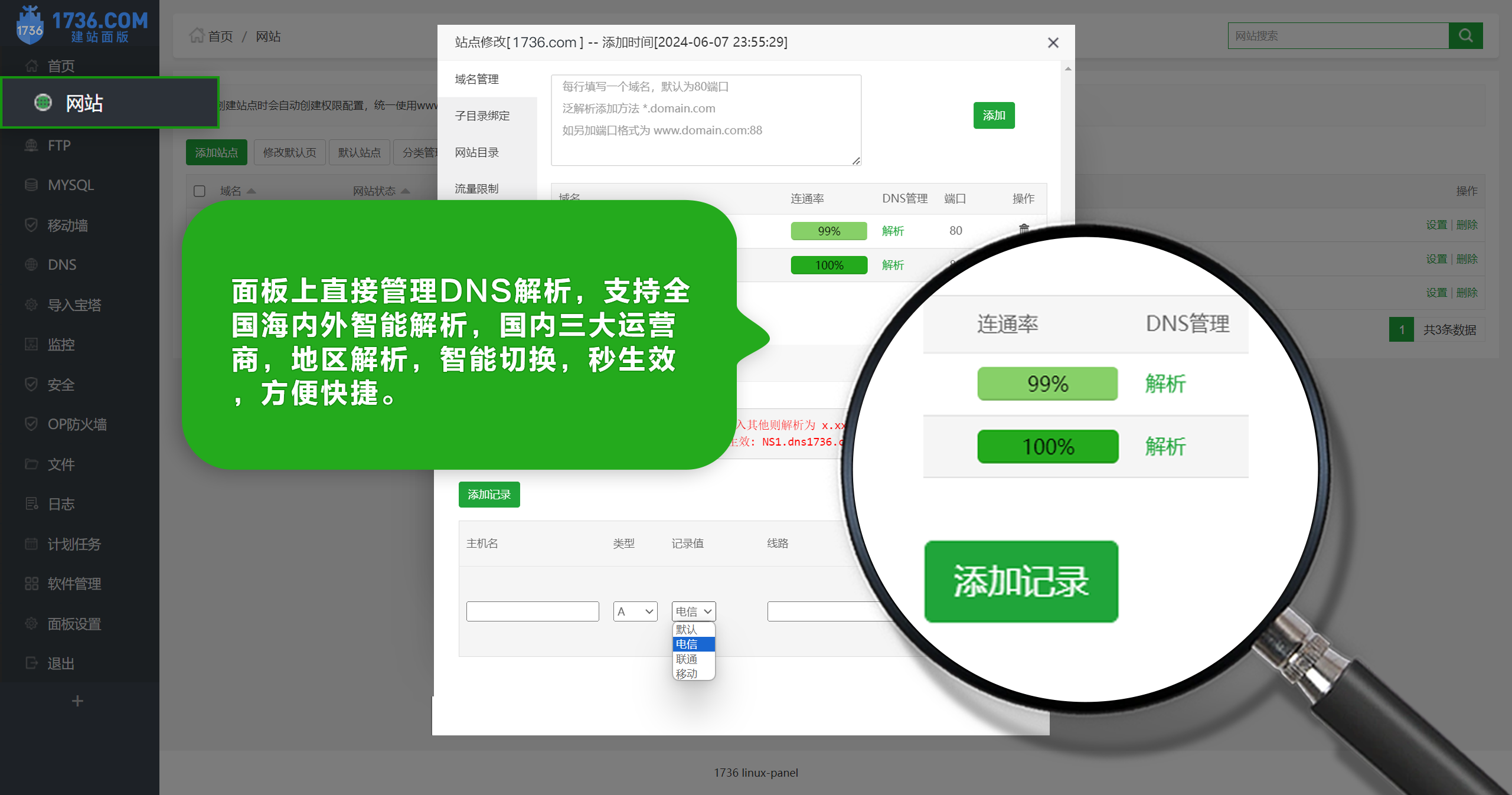The image size is (1512, 795).
Task: Switch to 子目录绑定 tab
Action: 487,116
